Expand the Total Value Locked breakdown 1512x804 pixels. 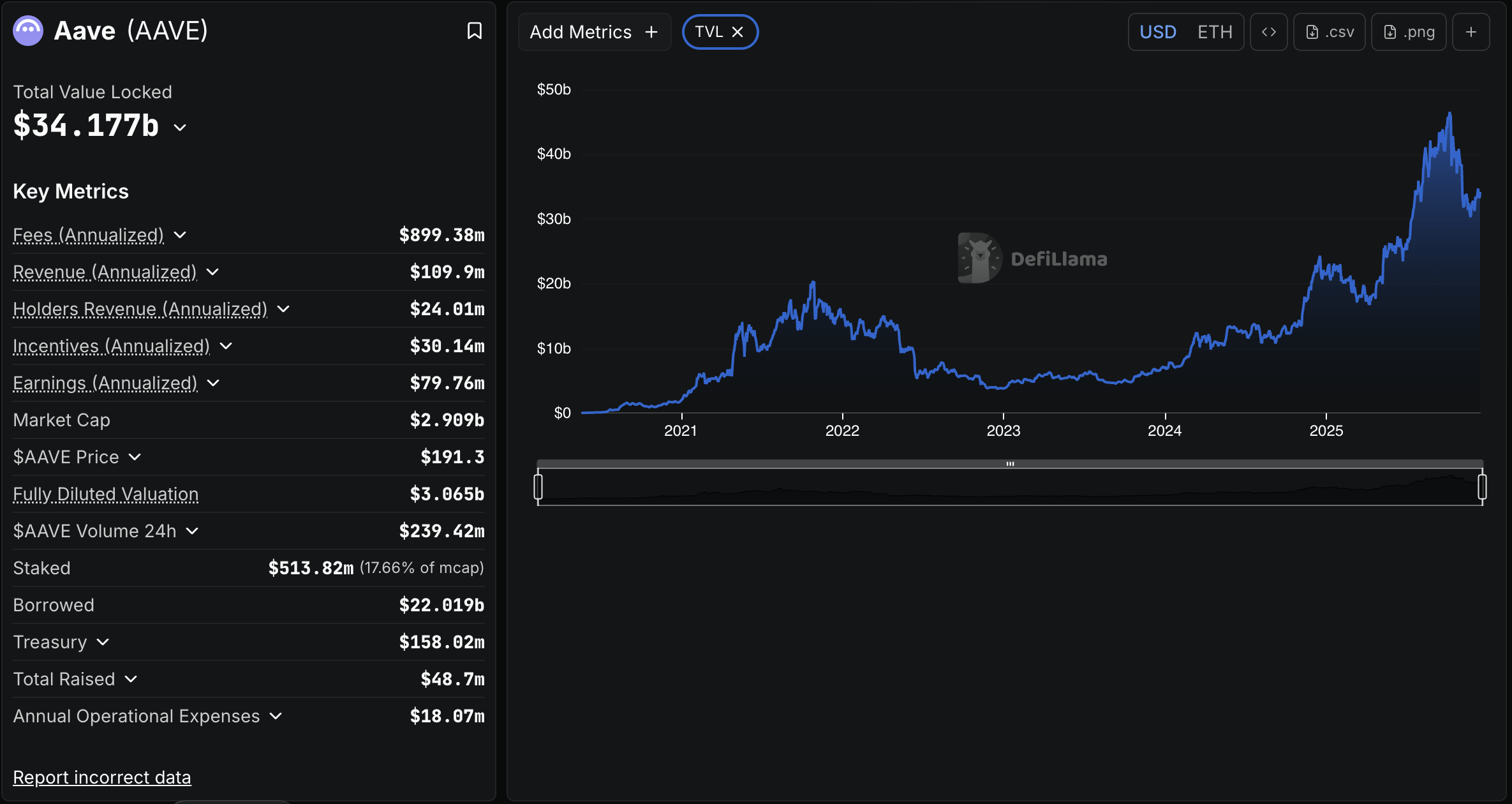click(179, 128)
